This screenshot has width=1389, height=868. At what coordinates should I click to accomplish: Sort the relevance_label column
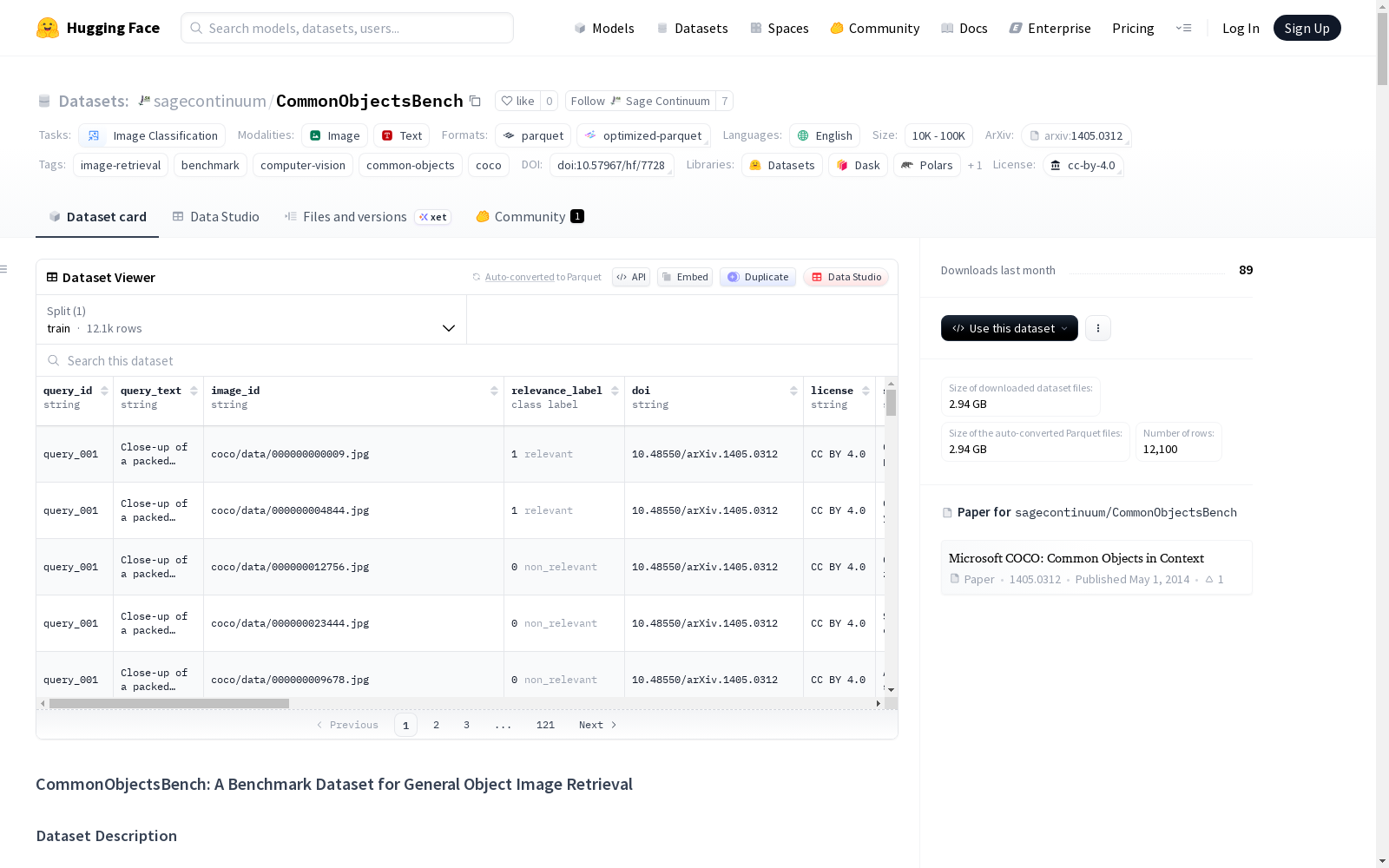[615, 391]
